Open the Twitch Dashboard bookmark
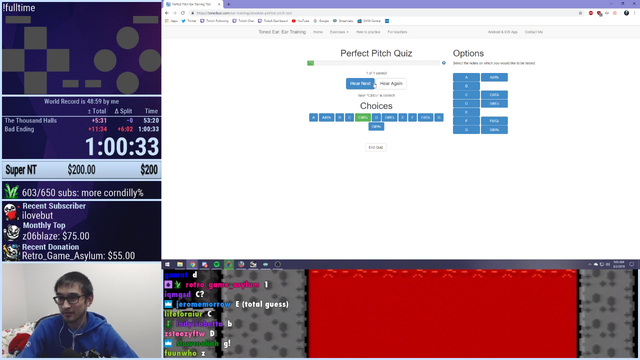This screenshot has height=360, width=640. 273,21
